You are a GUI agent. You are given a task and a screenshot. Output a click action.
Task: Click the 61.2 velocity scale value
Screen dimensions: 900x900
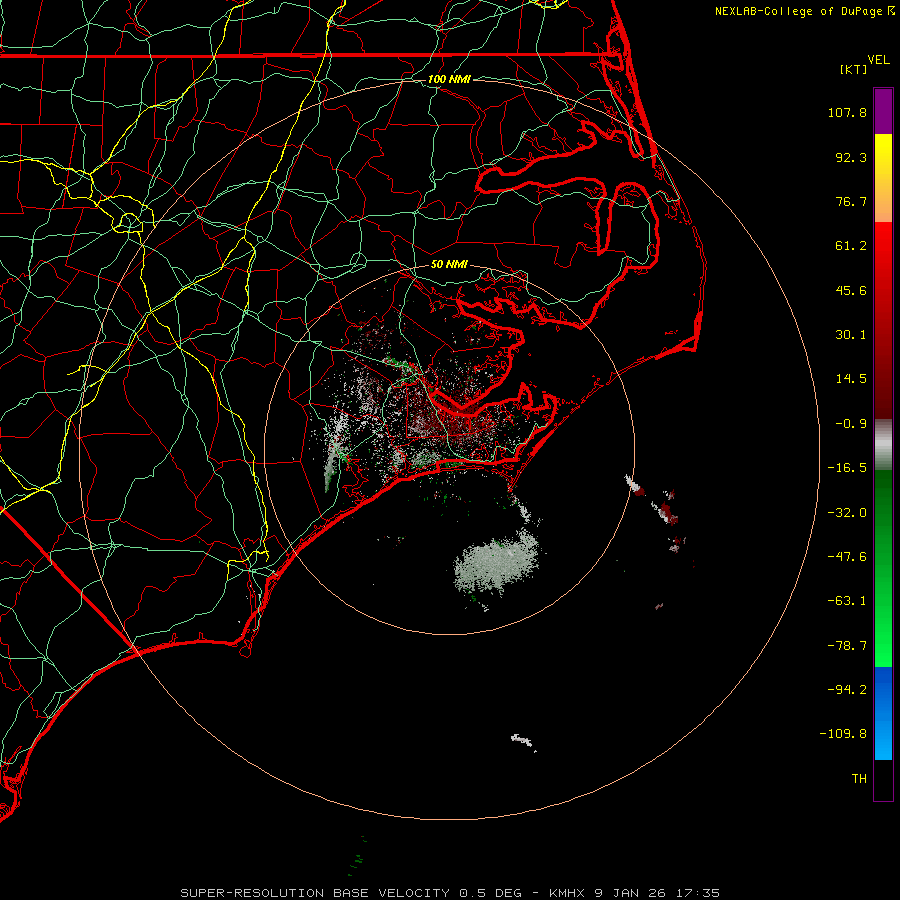point(851,246)
